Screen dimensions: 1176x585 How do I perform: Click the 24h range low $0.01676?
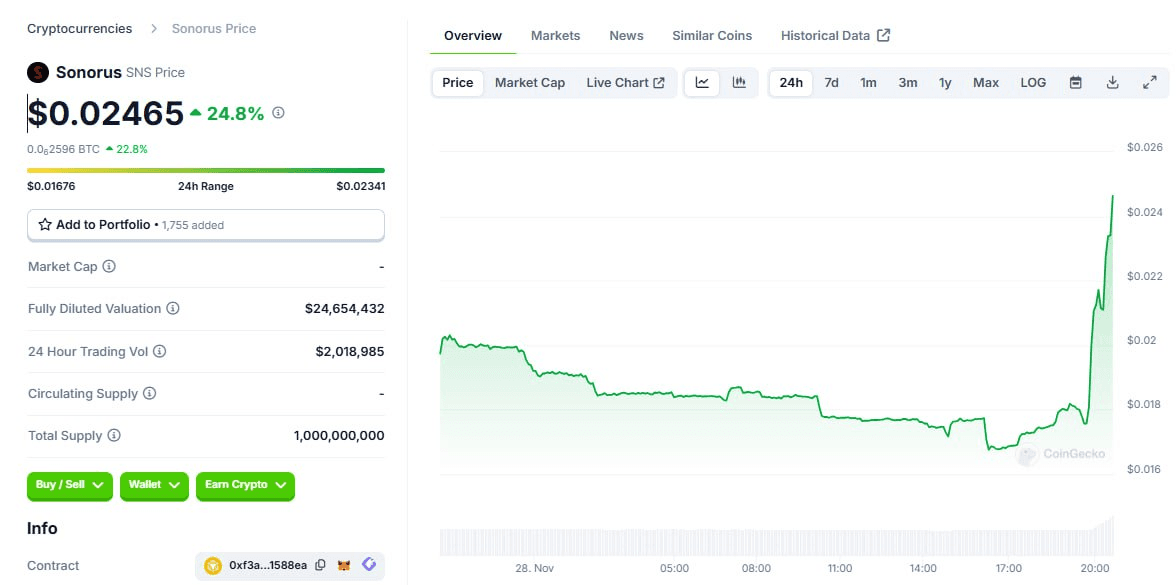(x=51, y=186)
